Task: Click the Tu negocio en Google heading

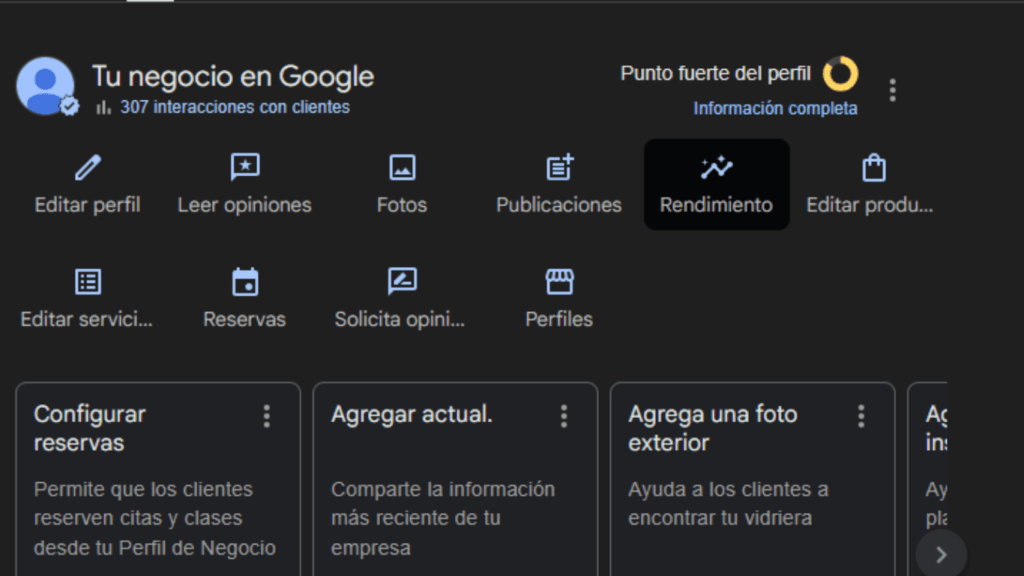Action: (x=232, y=76)
